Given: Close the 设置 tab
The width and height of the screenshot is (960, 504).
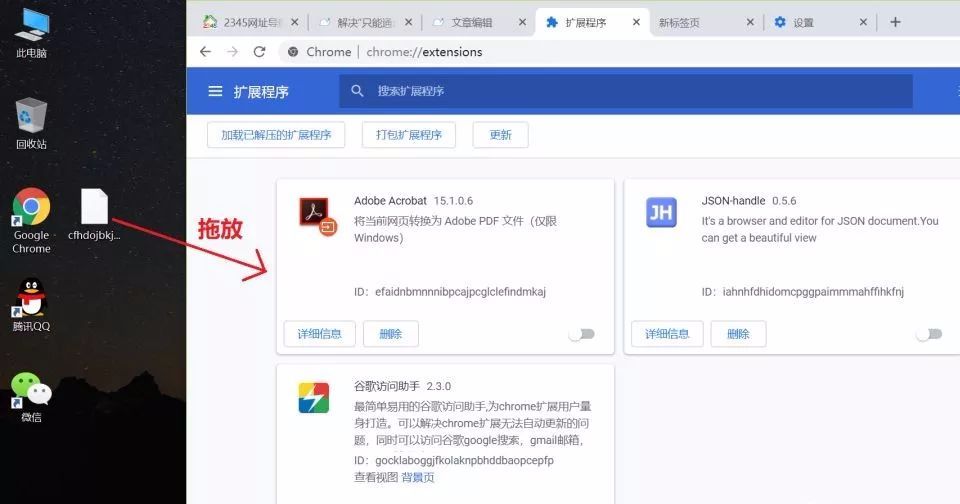Looking at the screenshot, I should (863, 22).
